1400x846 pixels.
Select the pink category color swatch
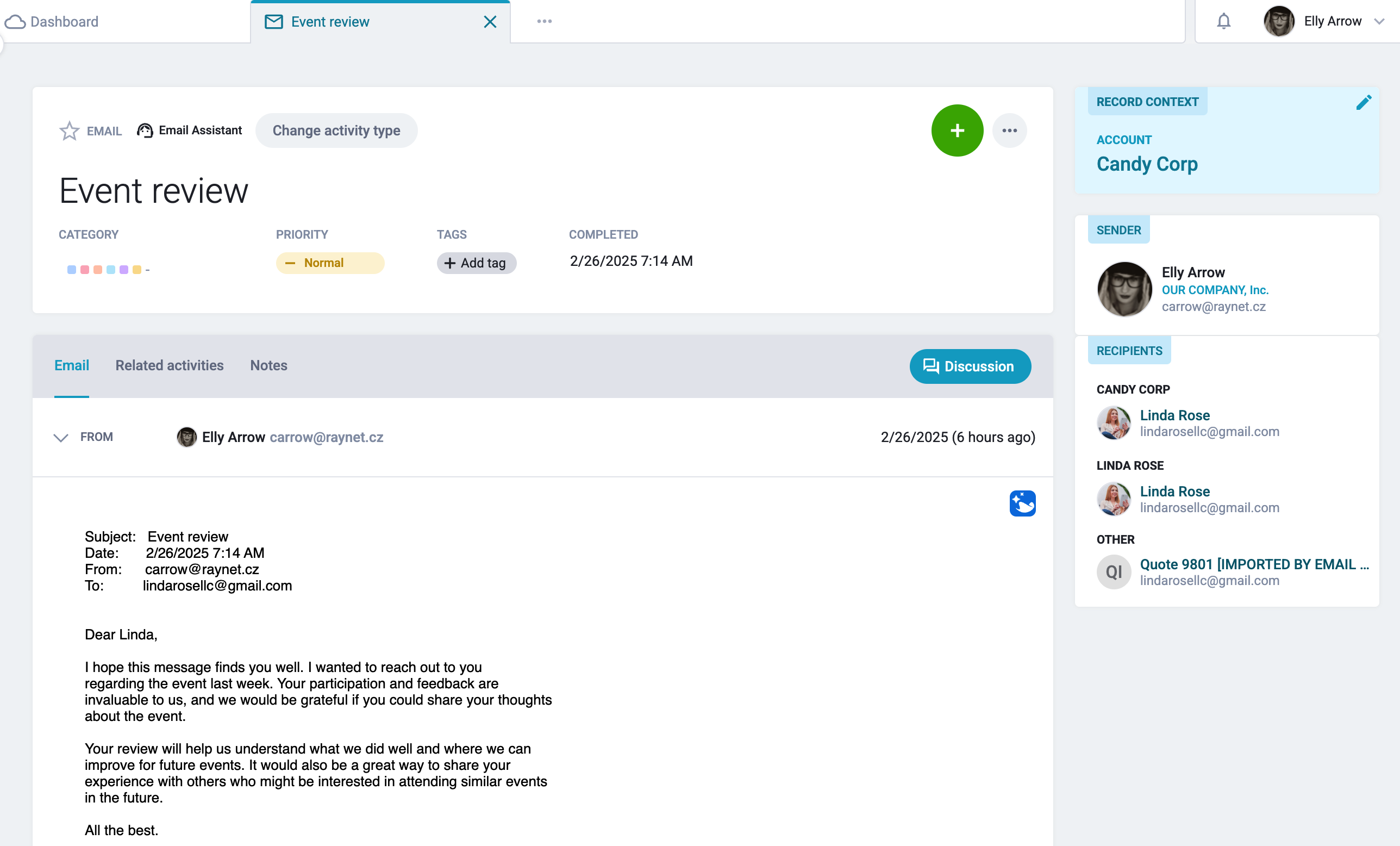tap(85, 270)
